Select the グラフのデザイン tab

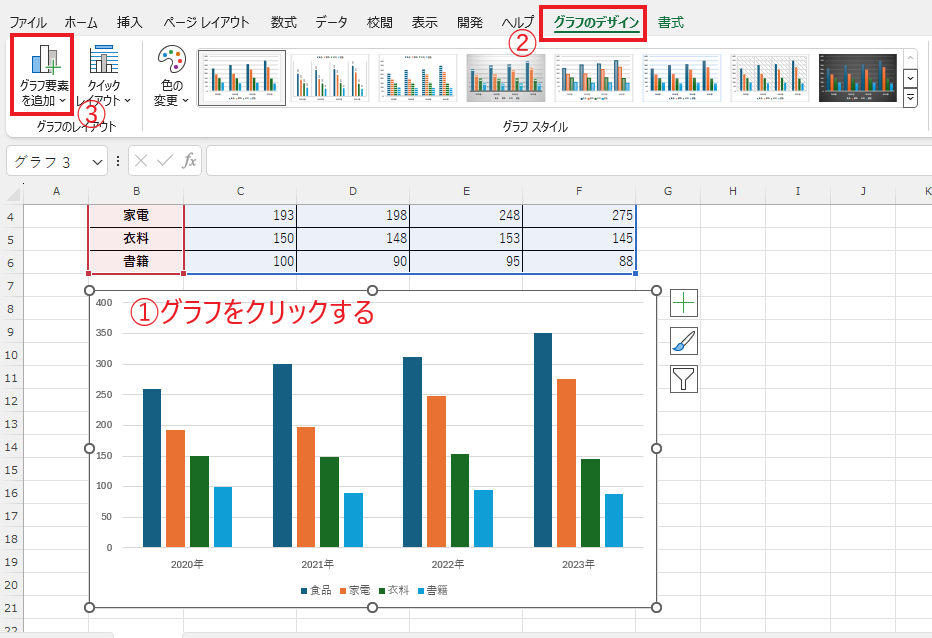596,23
